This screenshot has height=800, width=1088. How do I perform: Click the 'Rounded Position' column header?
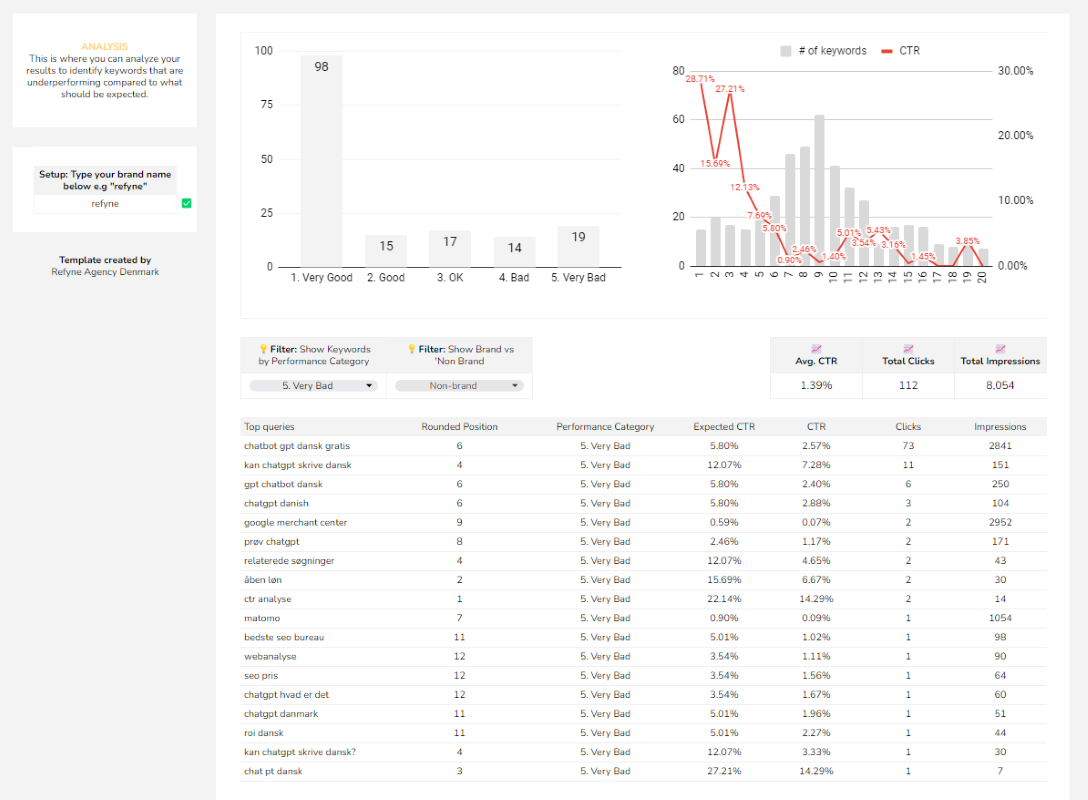459,427
